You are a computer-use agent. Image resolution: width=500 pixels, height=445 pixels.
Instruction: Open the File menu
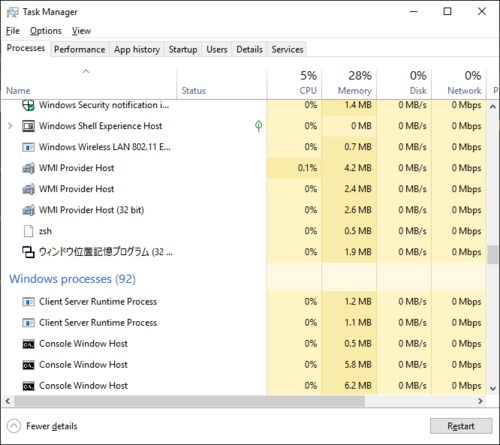13,31
